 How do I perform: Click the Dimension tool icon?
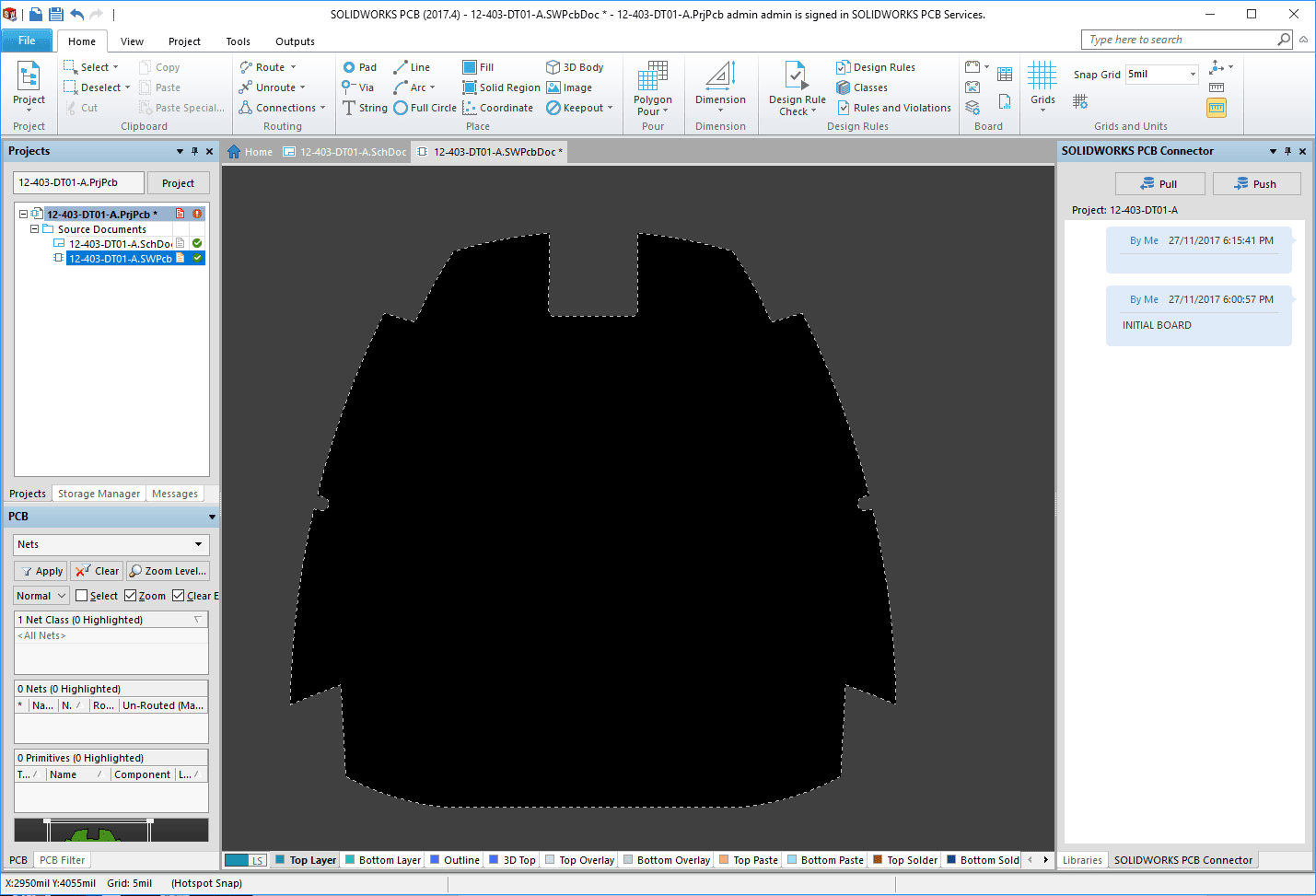tap(720, 77)
